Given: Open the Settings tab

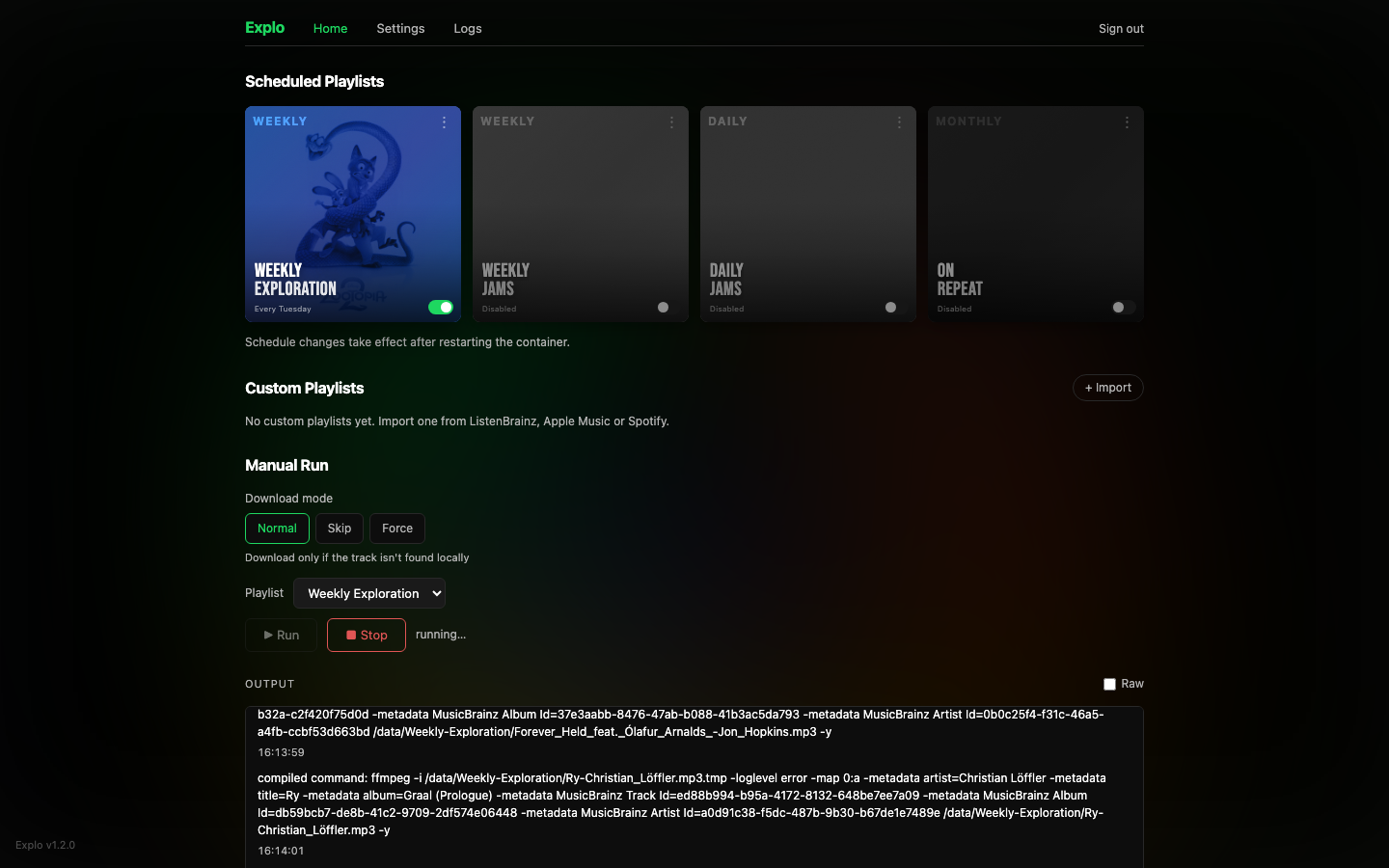Looking at the screenshot, I should [x=400, y=29].
